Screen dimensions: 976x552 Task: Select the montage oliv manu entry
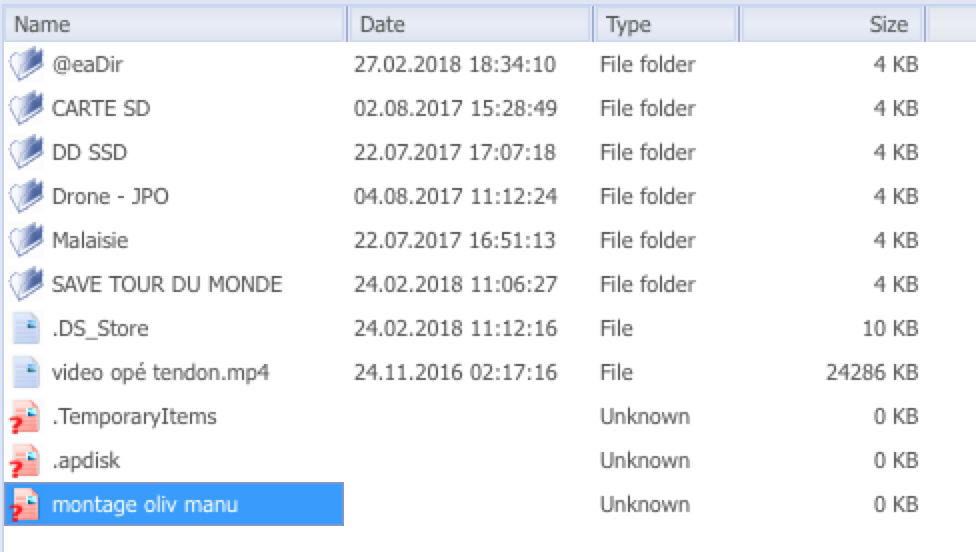click(x=145, y=505)
